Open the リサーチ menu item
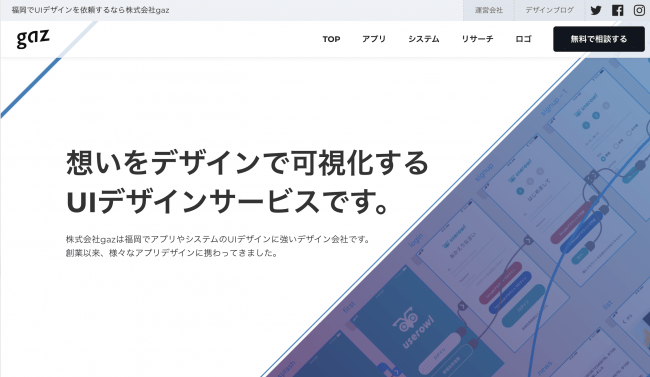Screen dimensions: 650x377 click(477, 39)
